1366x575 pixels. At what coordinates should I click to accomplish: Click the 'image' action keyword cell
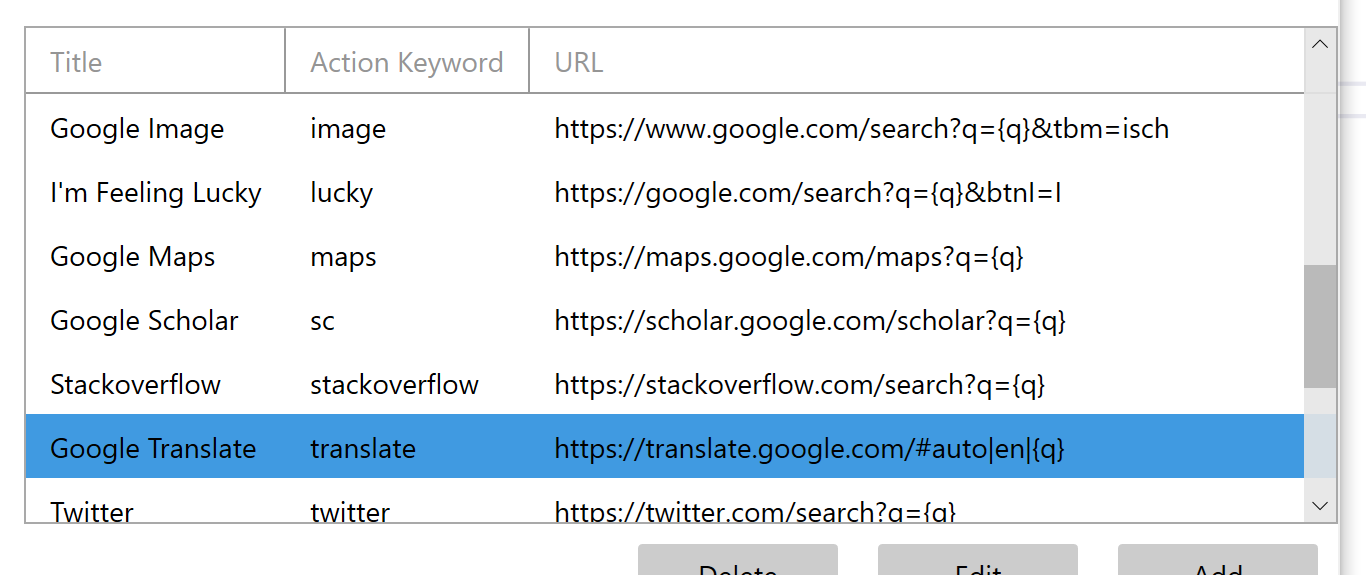348,129
